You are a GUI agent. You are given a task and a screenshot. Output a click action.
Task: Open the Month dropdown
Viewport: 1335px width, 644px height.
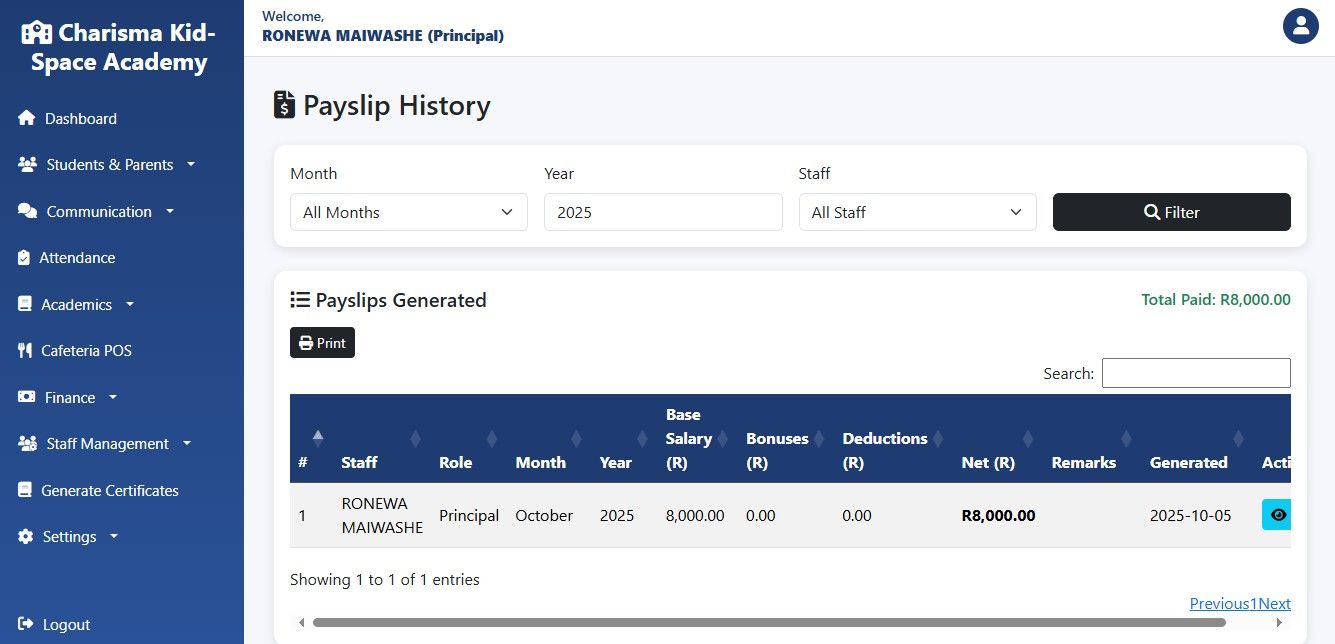click(408, 212)
